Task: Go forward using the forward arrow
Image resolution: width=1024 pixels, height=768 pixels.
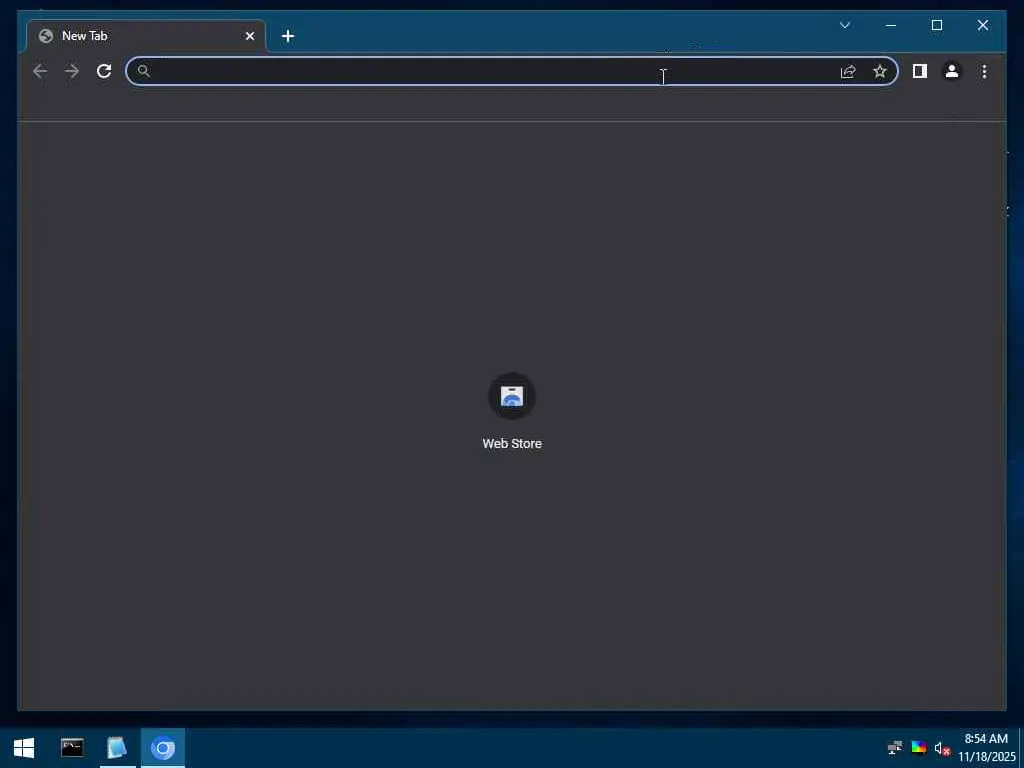Action: click(72, 71)
